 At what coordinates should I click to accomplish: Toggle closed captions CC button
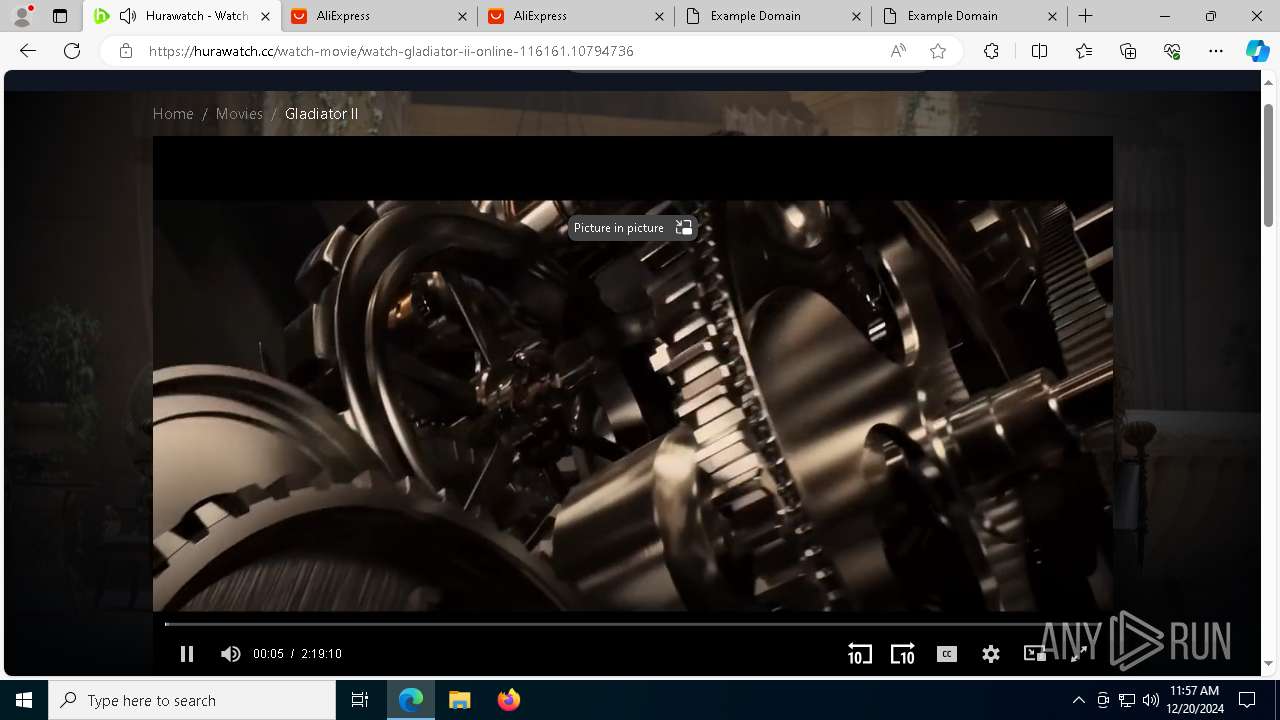(947, 654)
